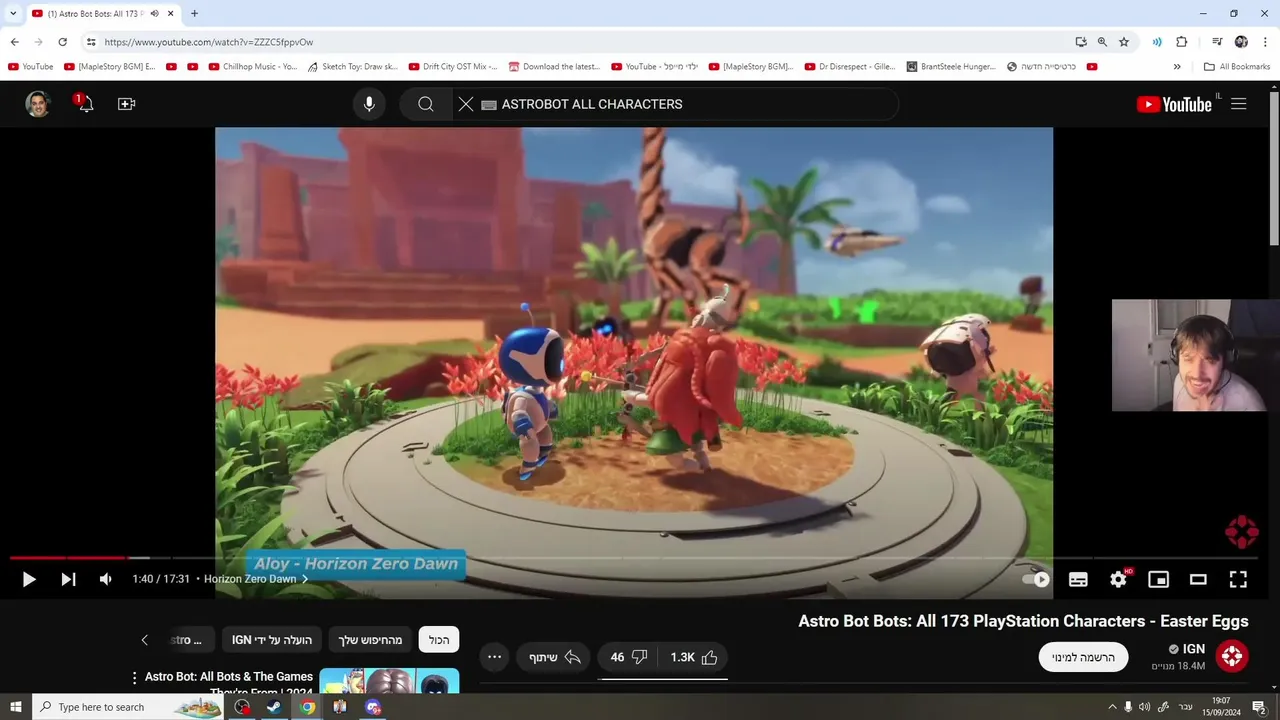Open the tab search dropdown arrow
The height and width of the screenshot is (720, 1280).
coord(13,14)
